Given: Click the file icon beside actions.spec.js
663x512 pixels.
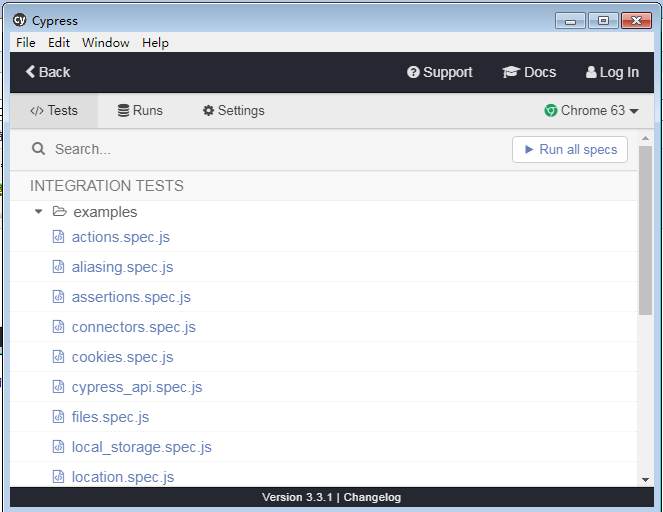Looking at the screenshot, I should coord(58,237).
